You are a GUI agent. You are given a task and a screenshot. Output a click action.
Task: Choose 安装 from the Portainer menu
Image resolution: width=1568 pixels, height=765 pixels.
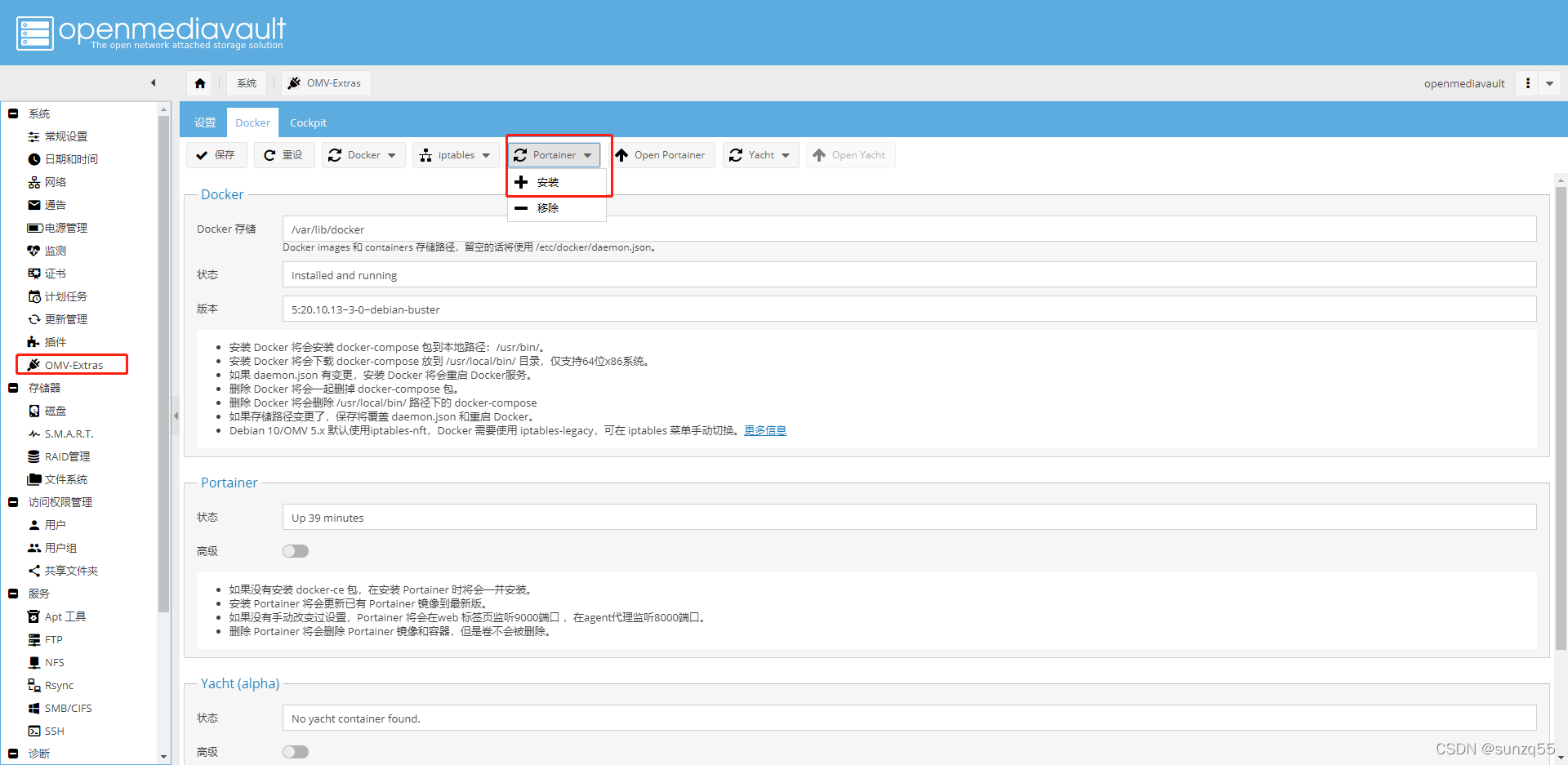coord(557,182)
